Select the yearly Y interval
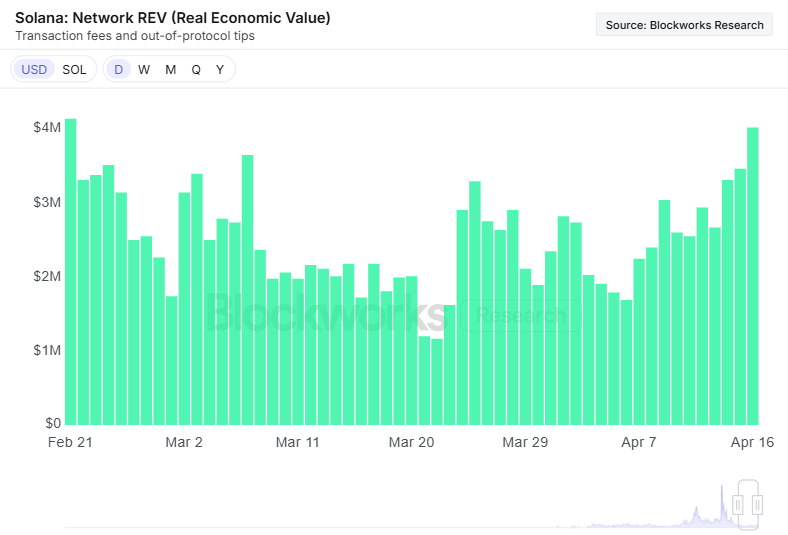788x535 pixels. (x=220, y=69)
